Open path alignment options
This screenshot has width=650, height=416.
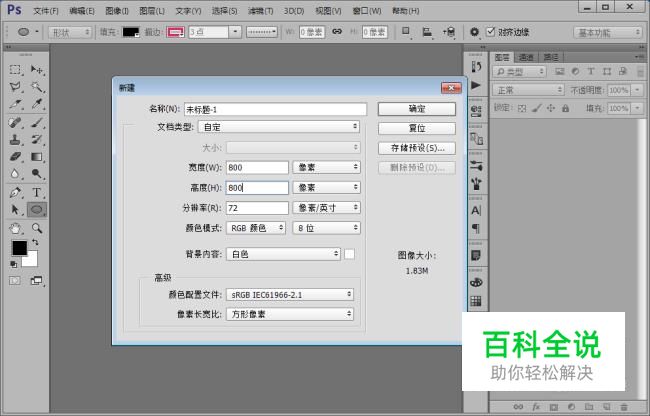pyautogui.click(x=427, y=31)
